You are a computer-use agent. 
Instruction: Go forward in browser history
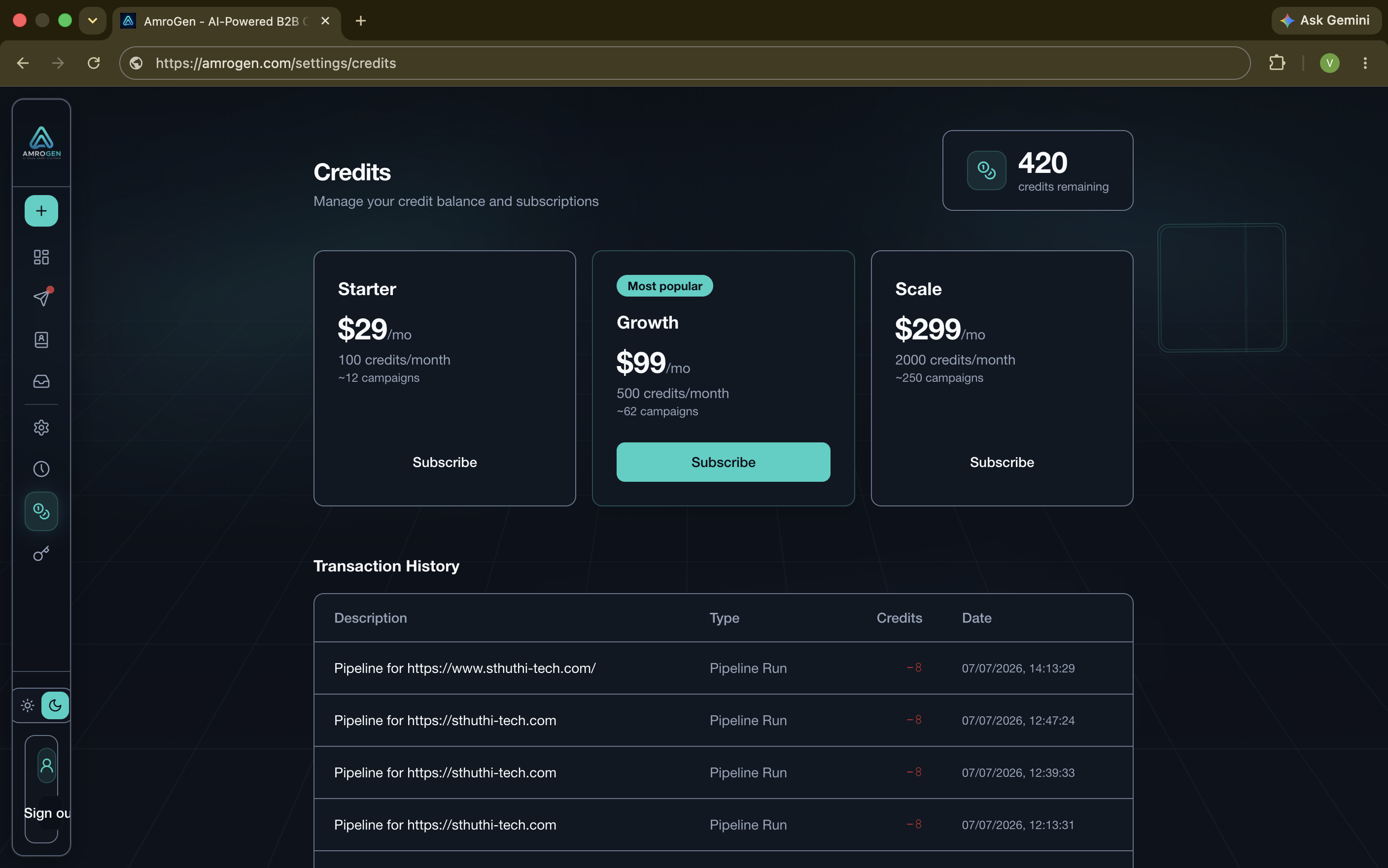point(58,63)
